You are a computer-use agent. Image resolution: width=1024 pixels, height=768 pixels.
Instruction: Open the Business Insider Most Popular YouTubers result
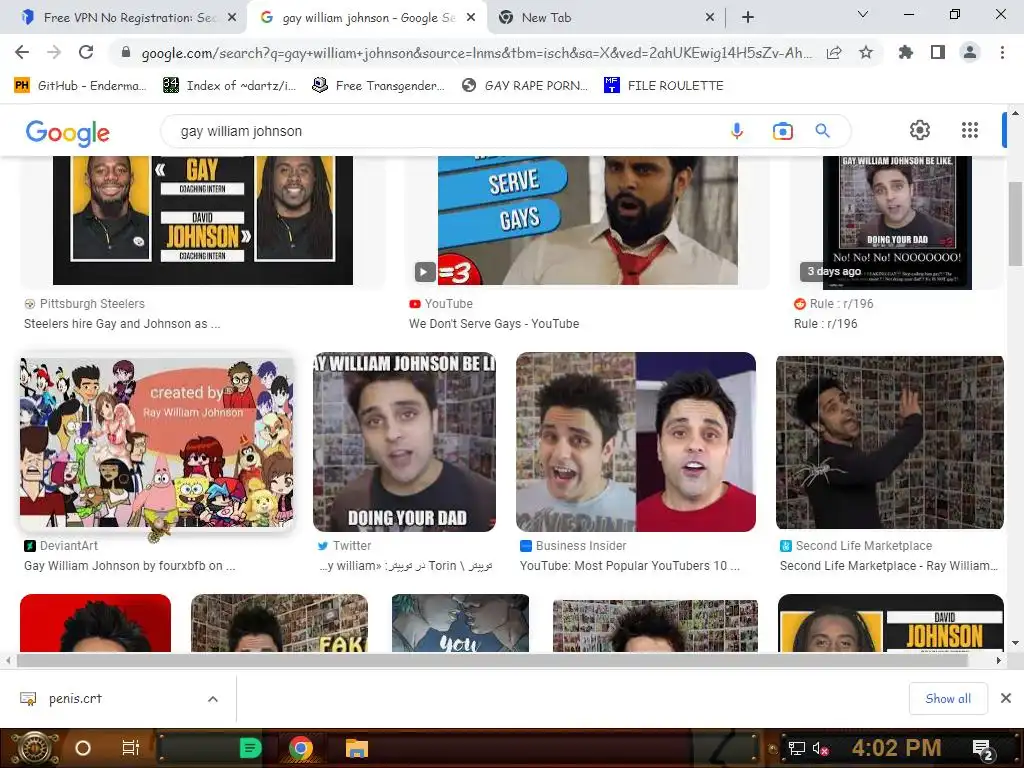tap(630, 566)
